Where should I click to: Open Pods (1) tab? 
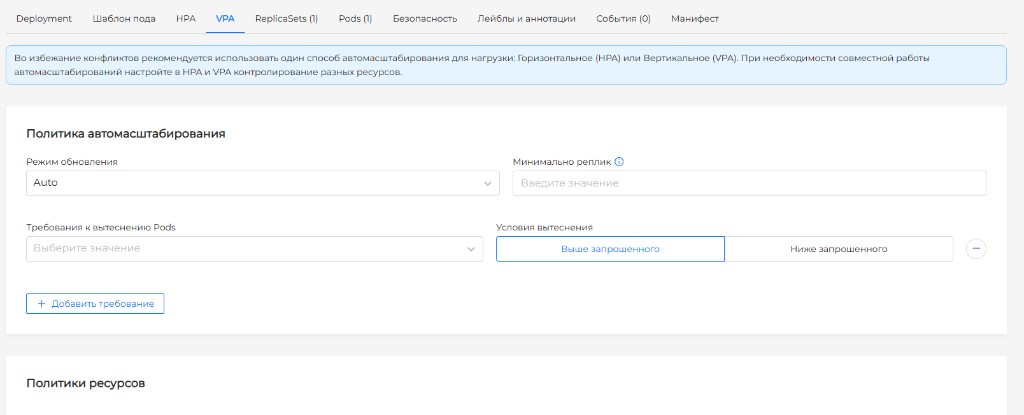point(355,18)
